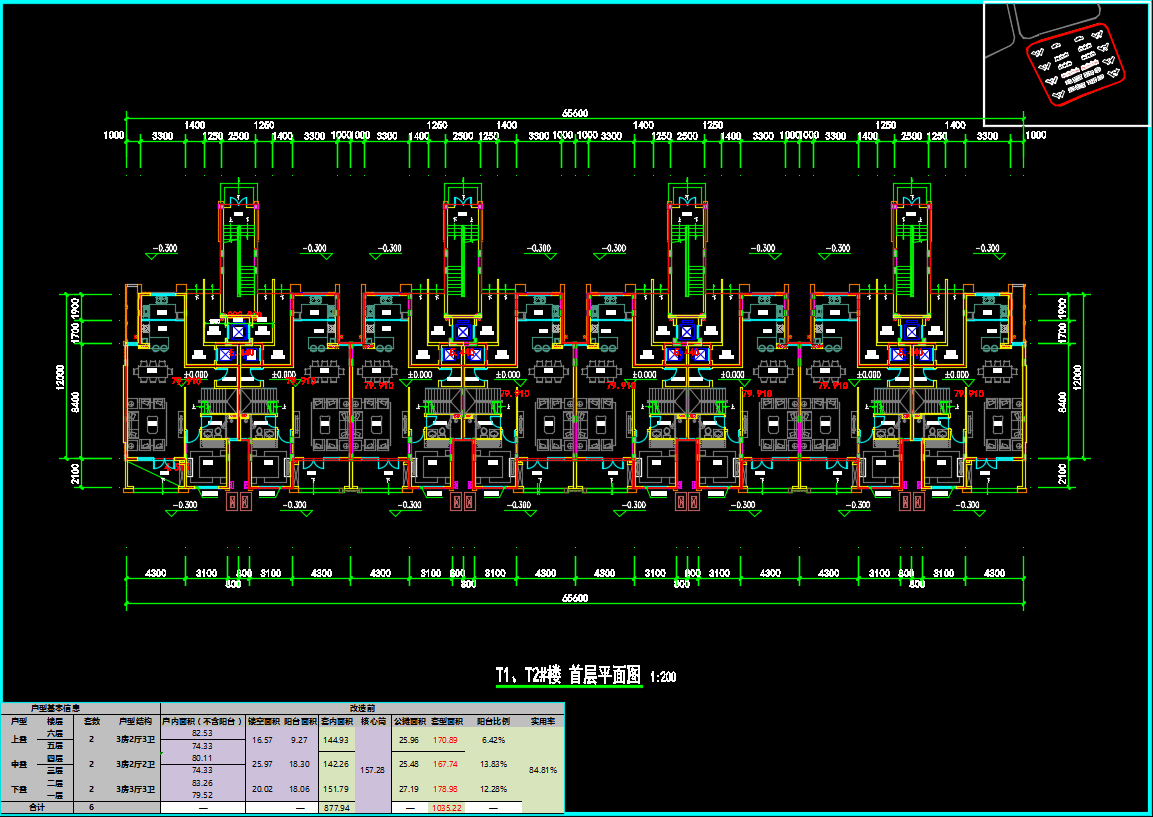Click the 1:200 scale label beside title
1153x817 pixels.
pos(663,677)
